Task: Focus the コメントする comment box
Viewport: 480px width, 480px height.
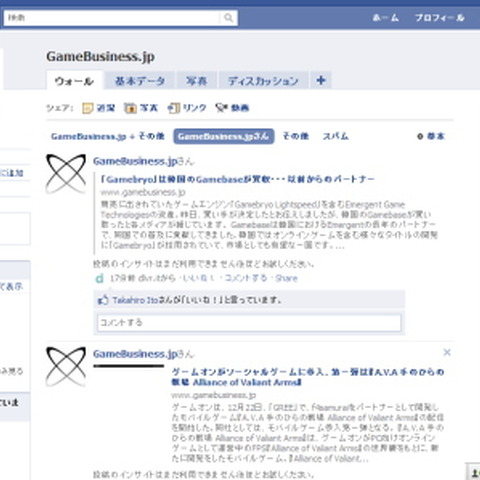Action: click(x=249, y=323)
